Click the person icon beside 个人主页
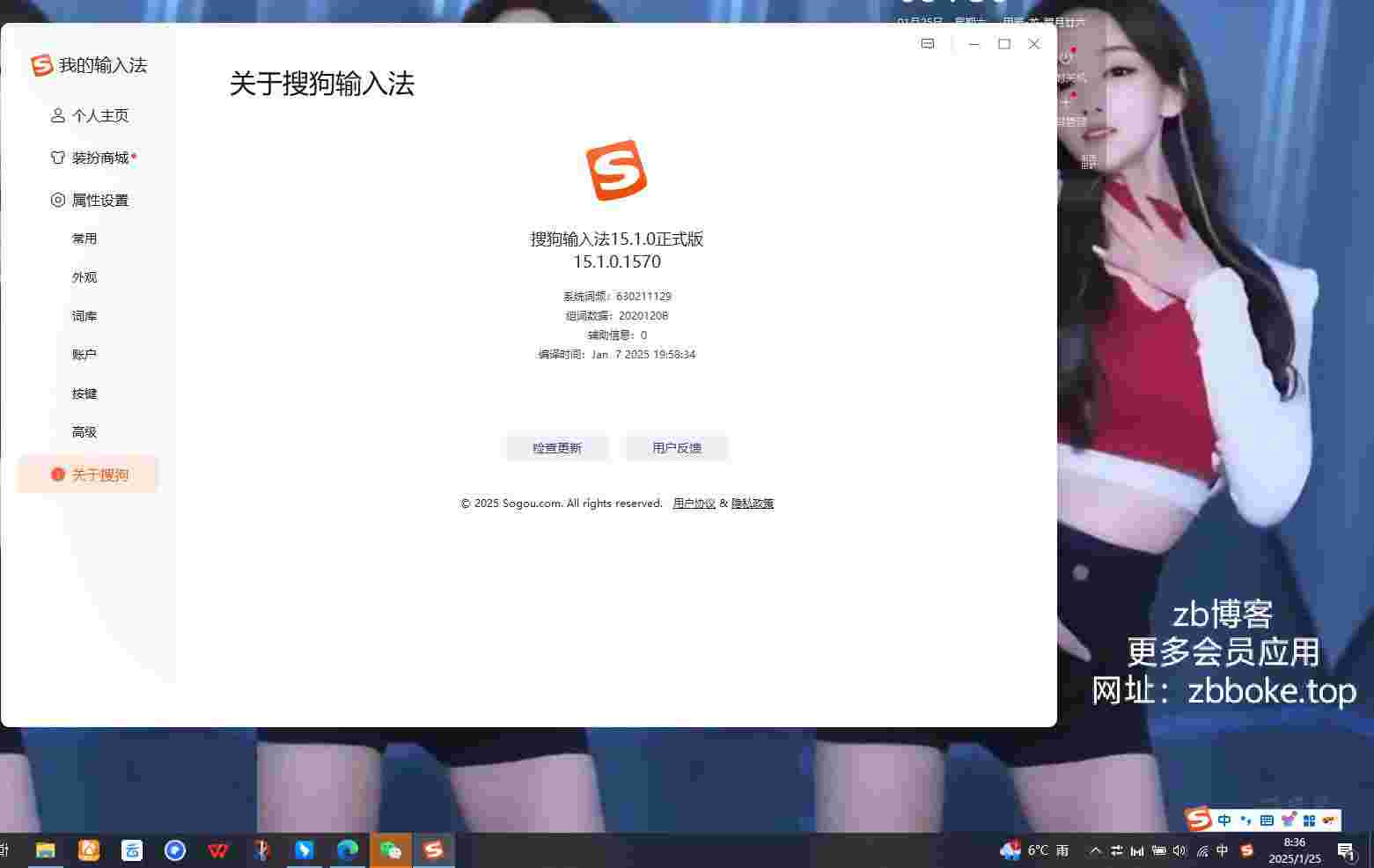The width and height of the screenshot is (1374, 868). click(x=58, y=115)
